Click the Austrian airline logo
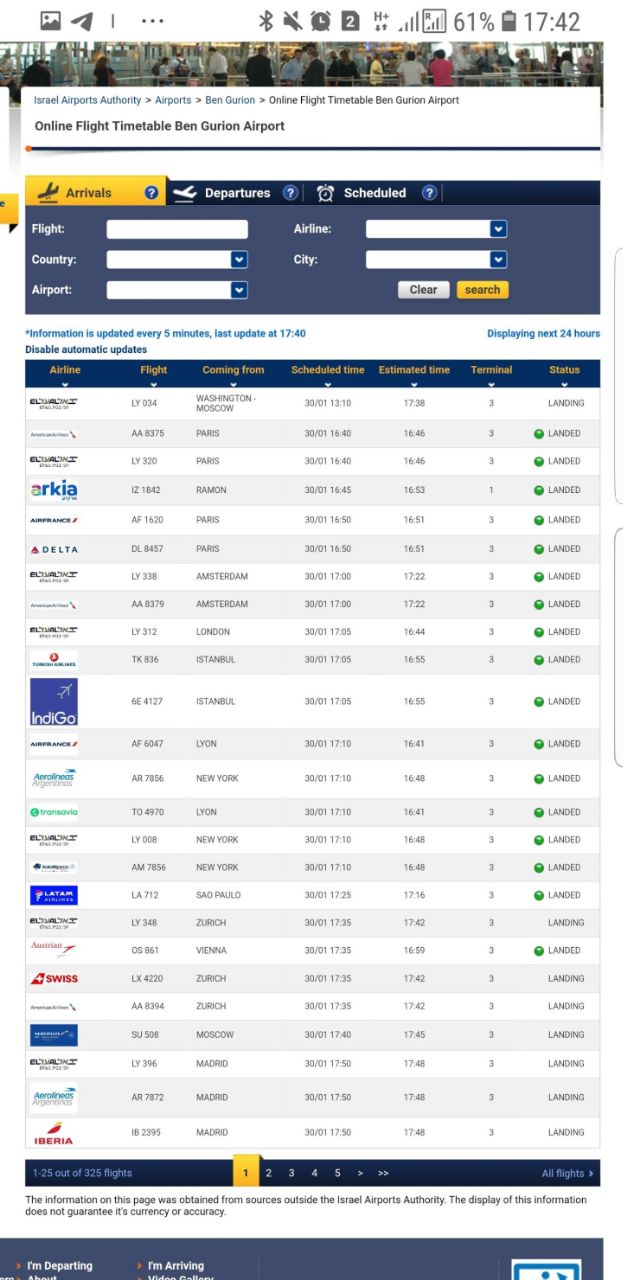623x1280 pixels. point(54,950)
